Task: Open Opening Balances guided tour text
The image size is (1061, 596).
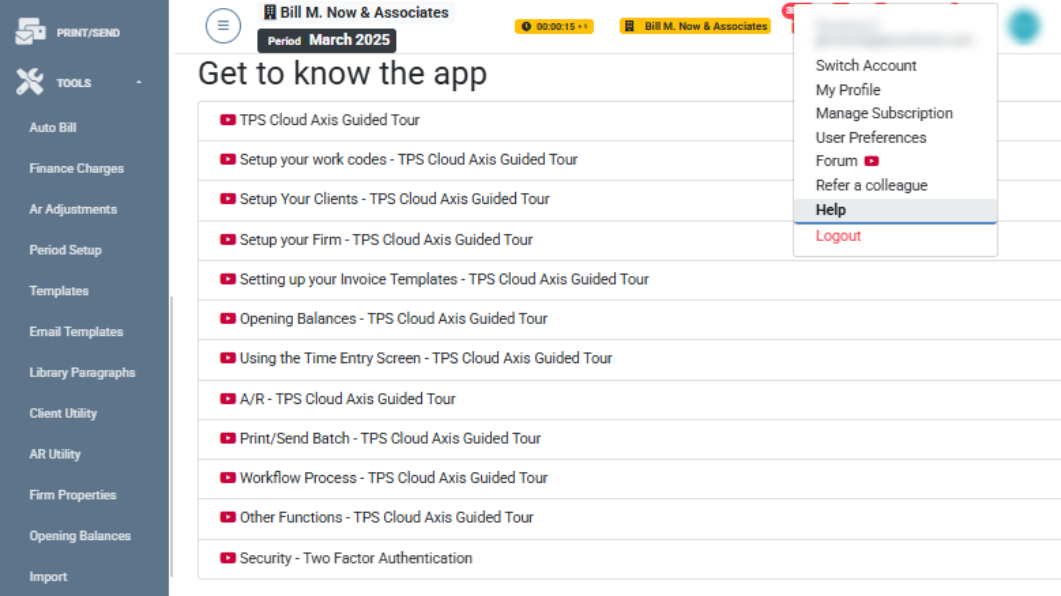Action: tap(393, 318)
